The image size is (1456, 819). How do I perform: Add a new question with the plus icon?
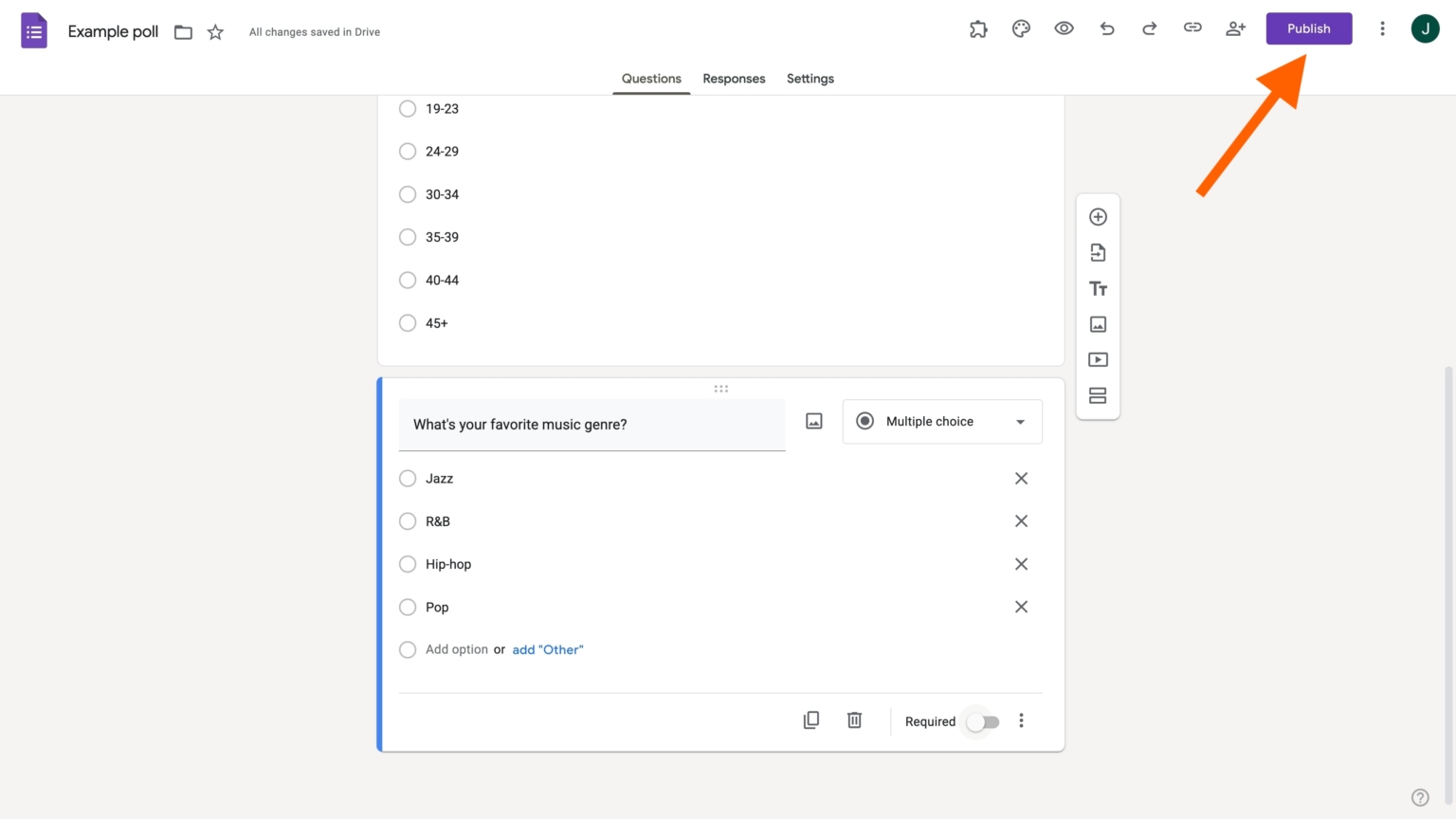[x=1098, y=216]
